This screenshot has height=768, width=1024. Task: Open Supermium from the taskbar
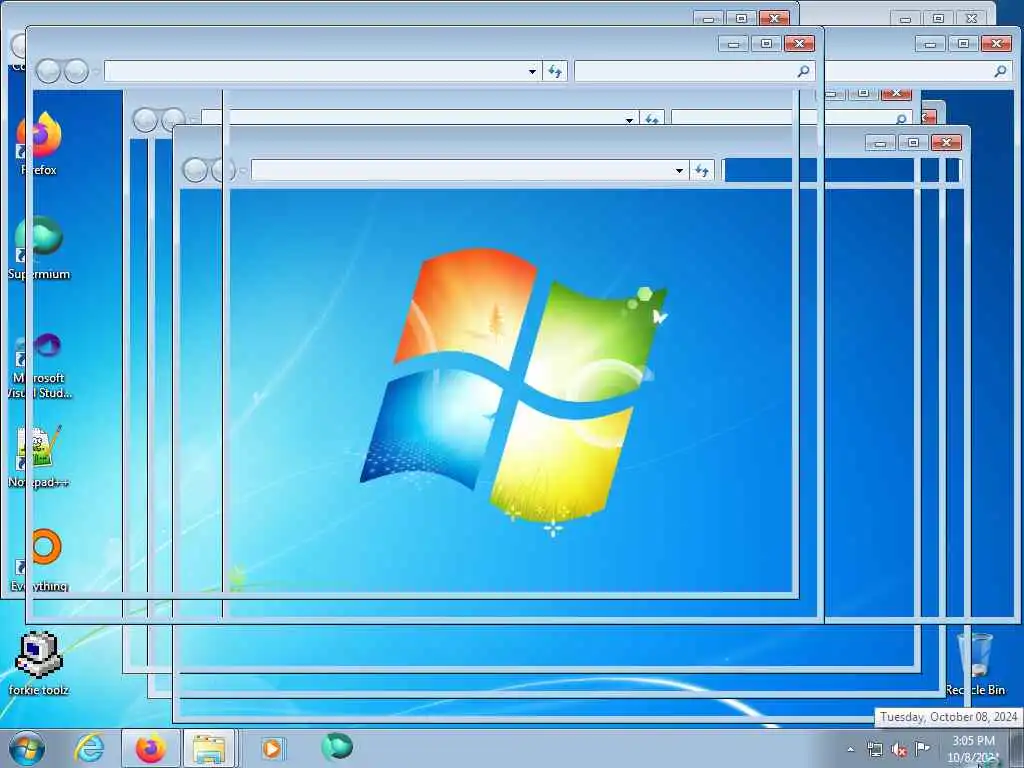tap(337, 747)
